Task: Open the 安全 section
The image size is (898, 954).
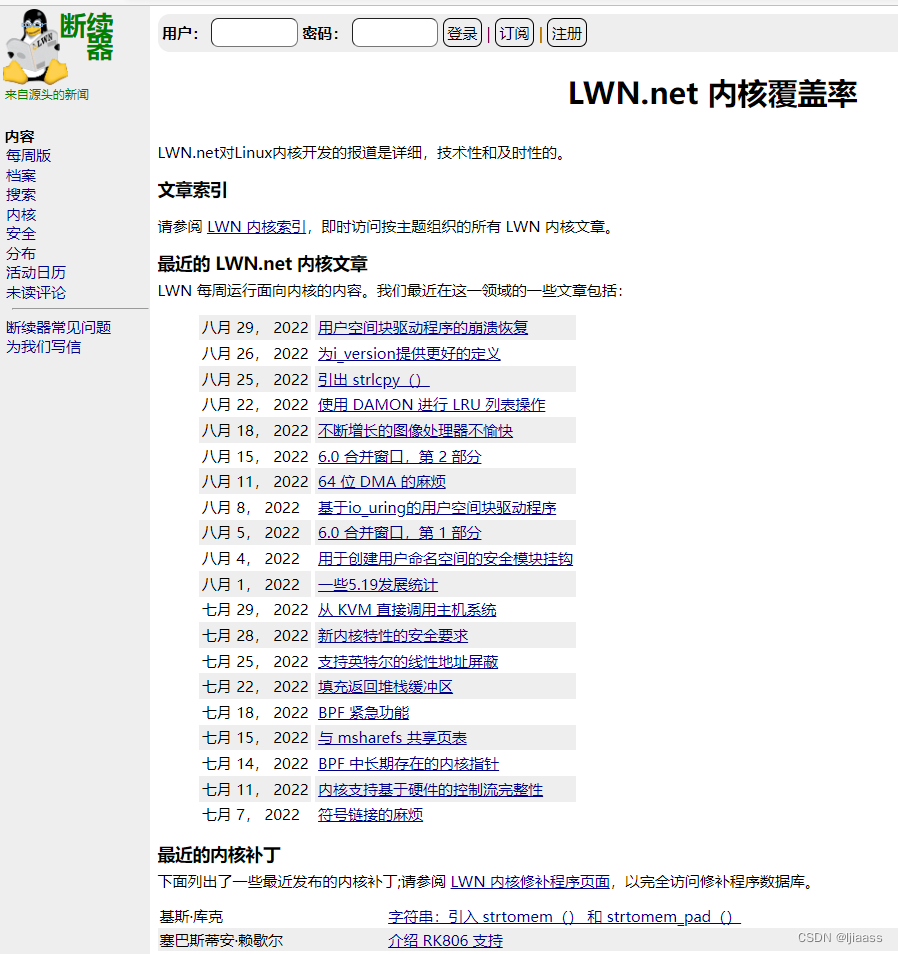Action: (x=21, y=233)
